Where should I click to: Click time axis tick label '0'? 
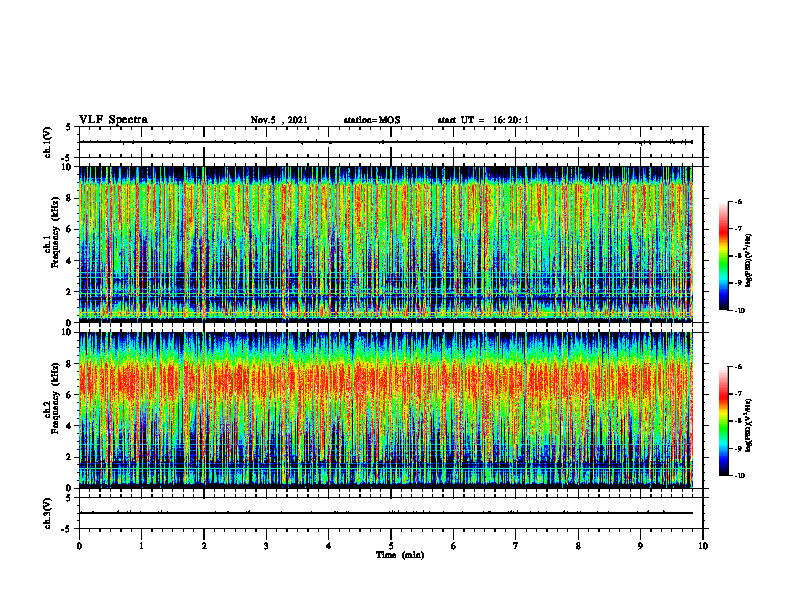click(x=79, y=546)
